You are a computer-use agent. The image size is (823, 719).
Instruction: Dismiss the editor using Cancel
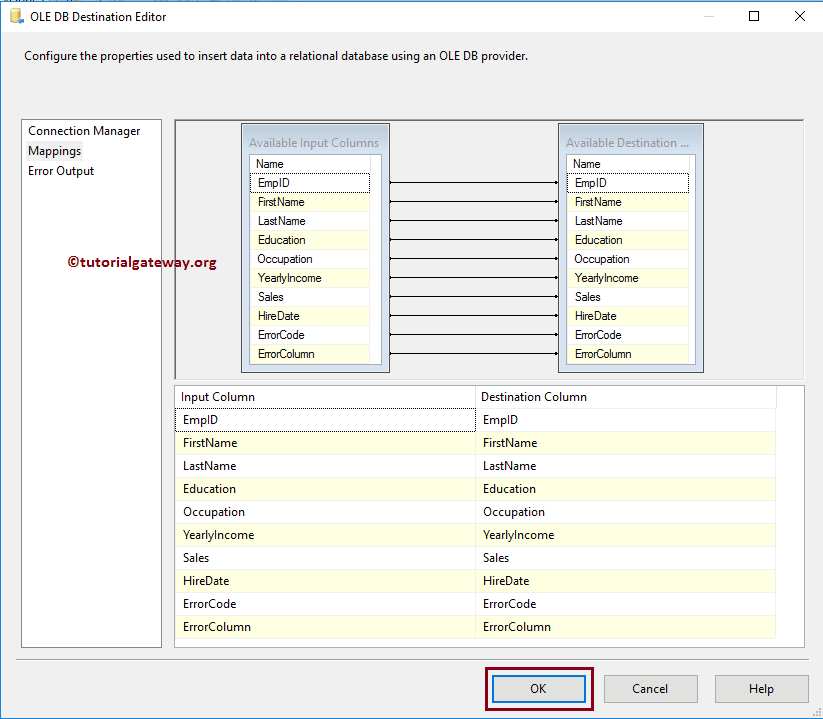[x=650, y=688]
